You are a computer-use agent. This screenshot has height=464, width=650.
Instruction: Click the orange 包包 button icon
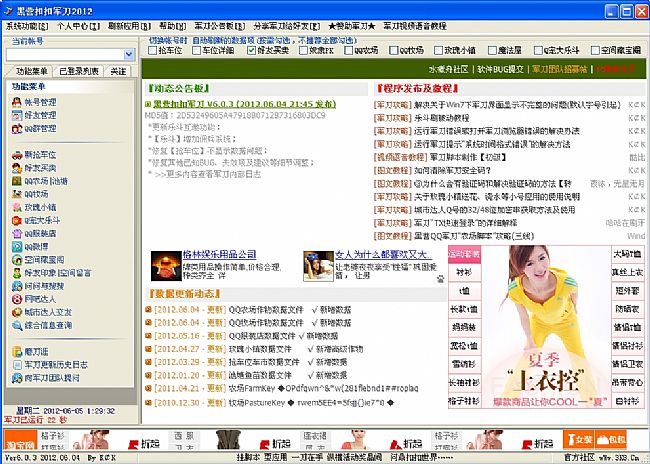(610, 440)
